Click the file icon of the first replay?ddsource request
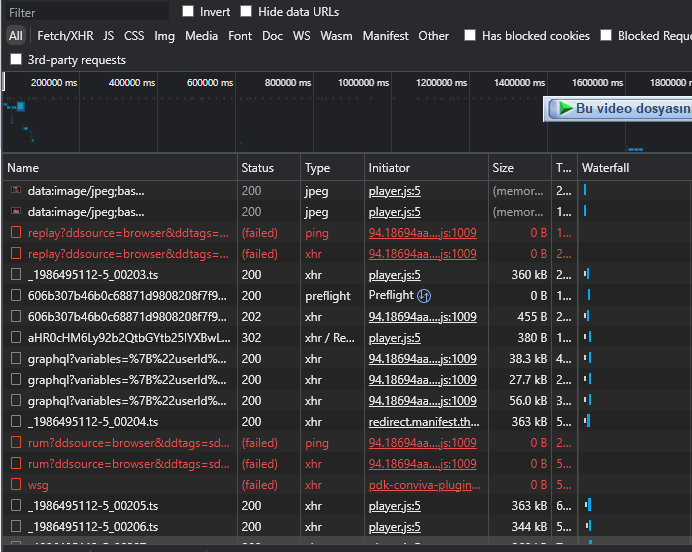Viewport: 692px width, 552px height. [15, 233]
